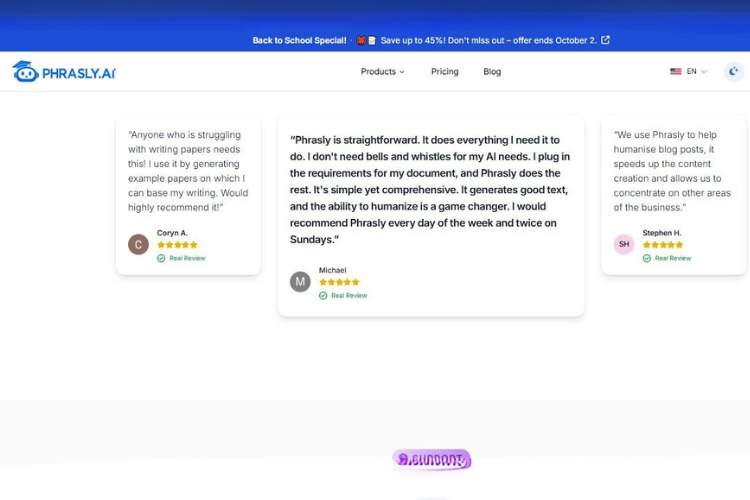Toggle dark mode with the moon icon
The image size is (750, 500).
pos(734,71)
